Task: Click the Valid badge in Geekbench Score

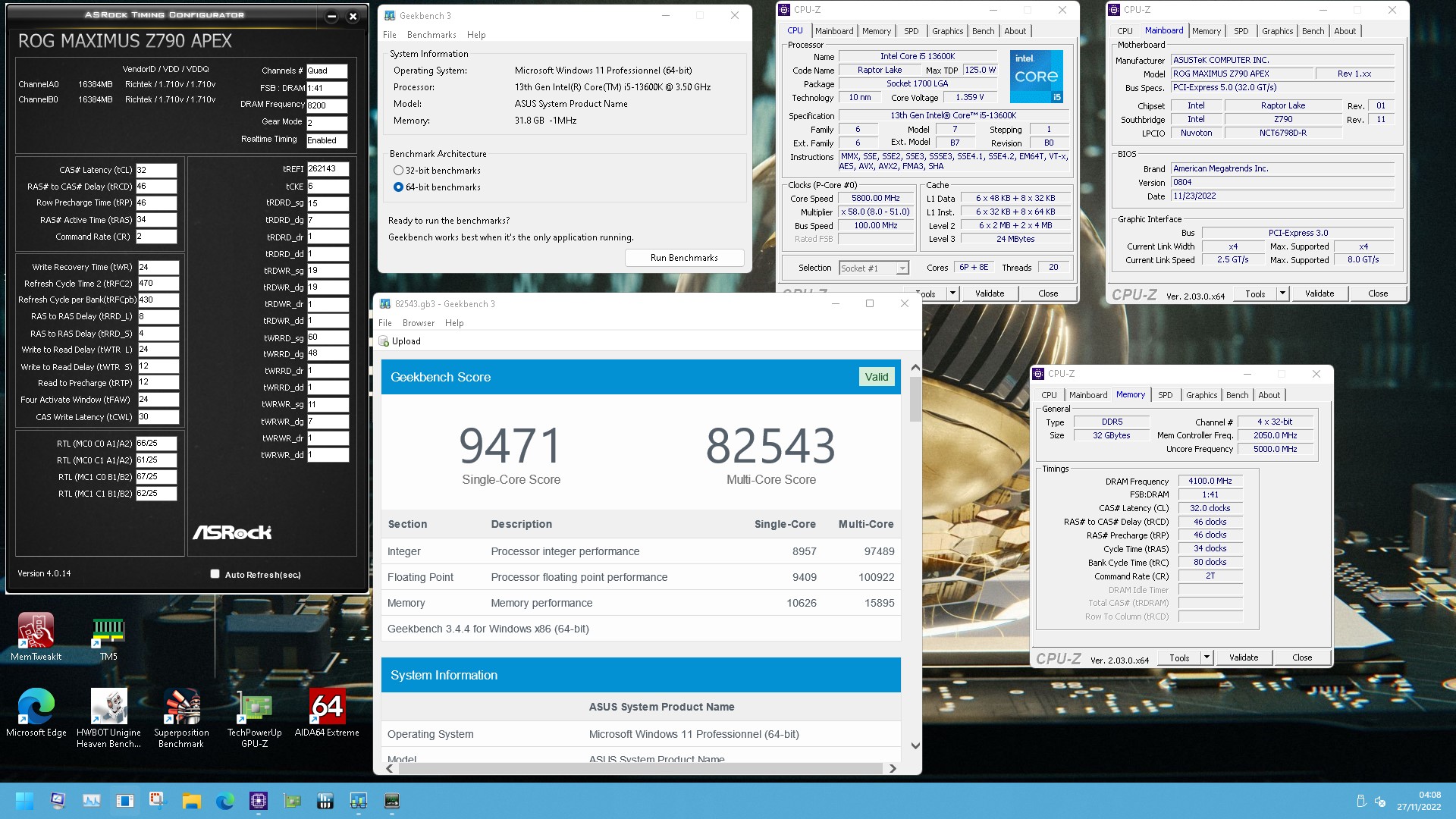Action: 877,377
